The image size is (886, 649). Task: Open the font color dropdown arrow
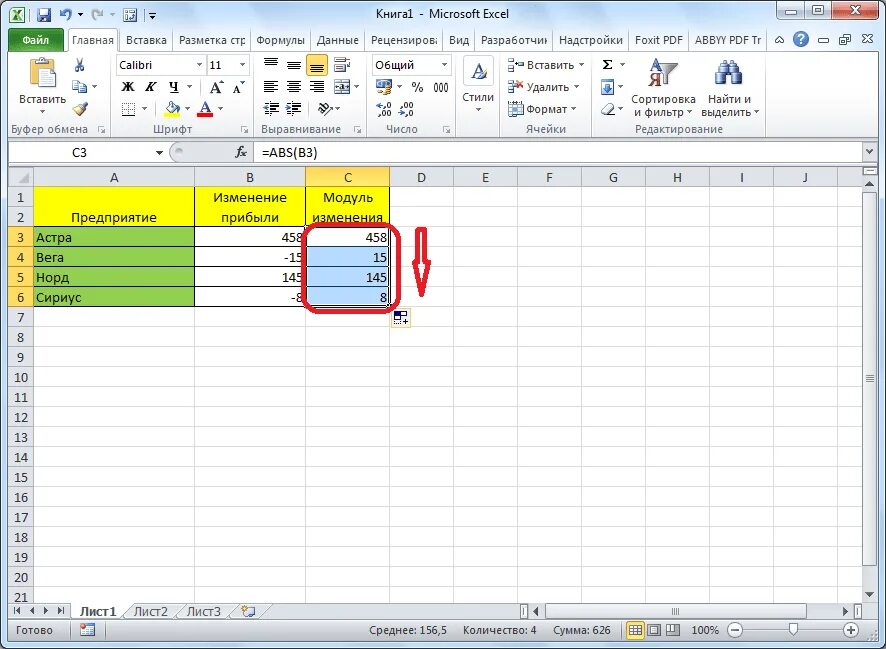point(220,108)
